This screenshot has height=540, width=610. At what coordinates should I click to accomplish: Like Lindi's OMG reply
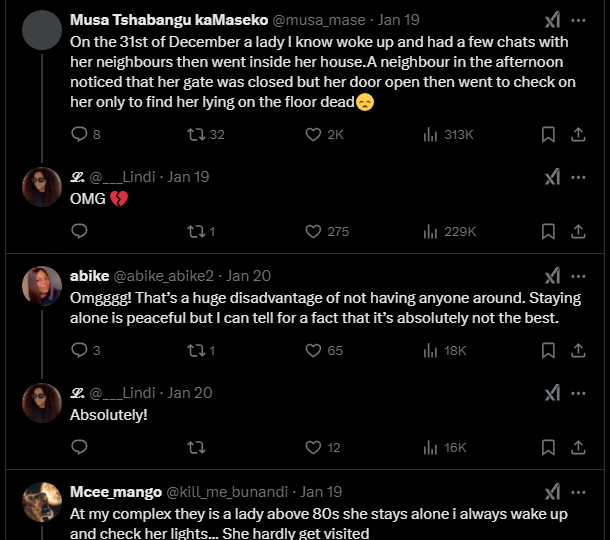(313, 231)
